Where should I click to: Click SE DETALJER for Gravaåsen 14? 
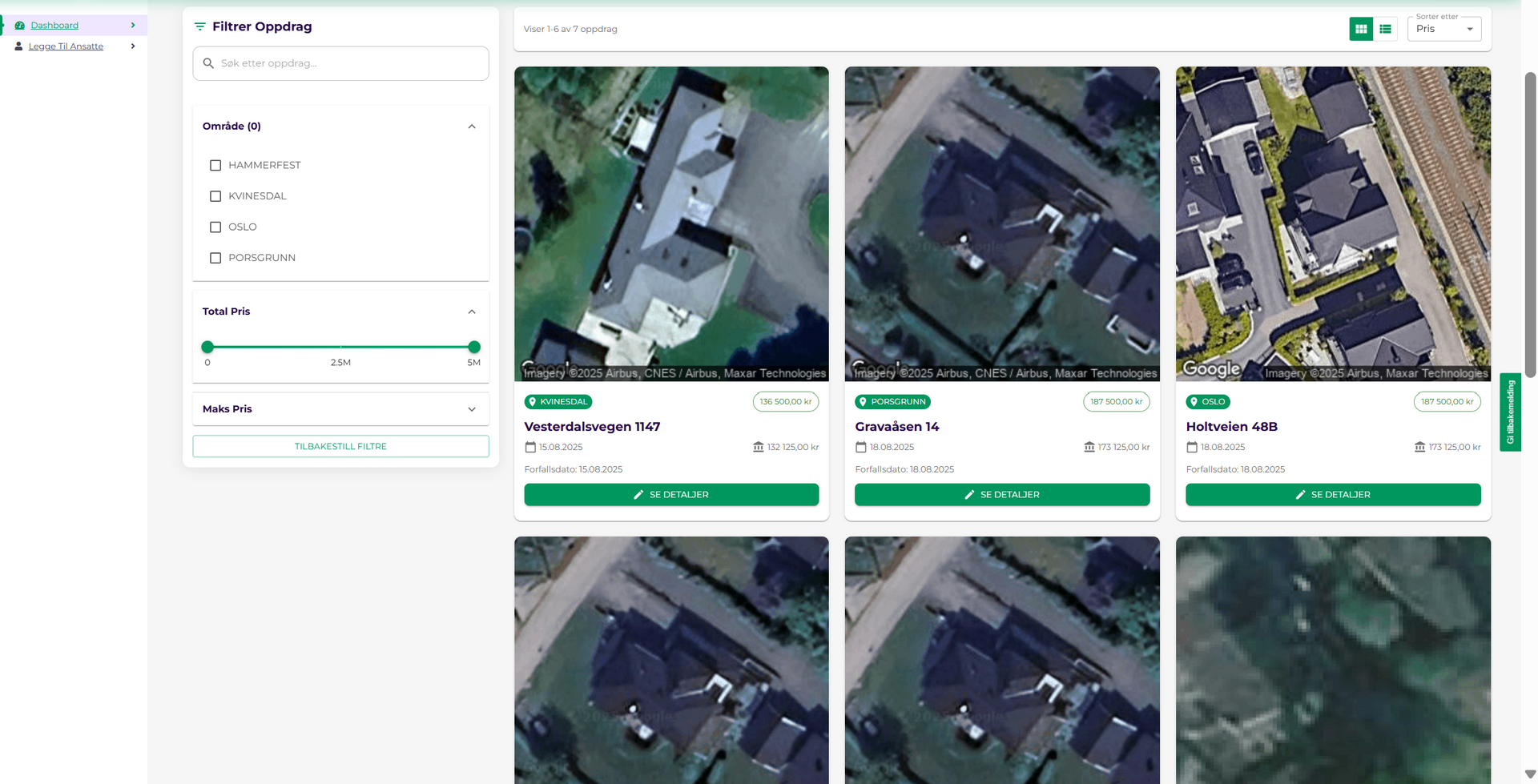(x=1002, y=495)
